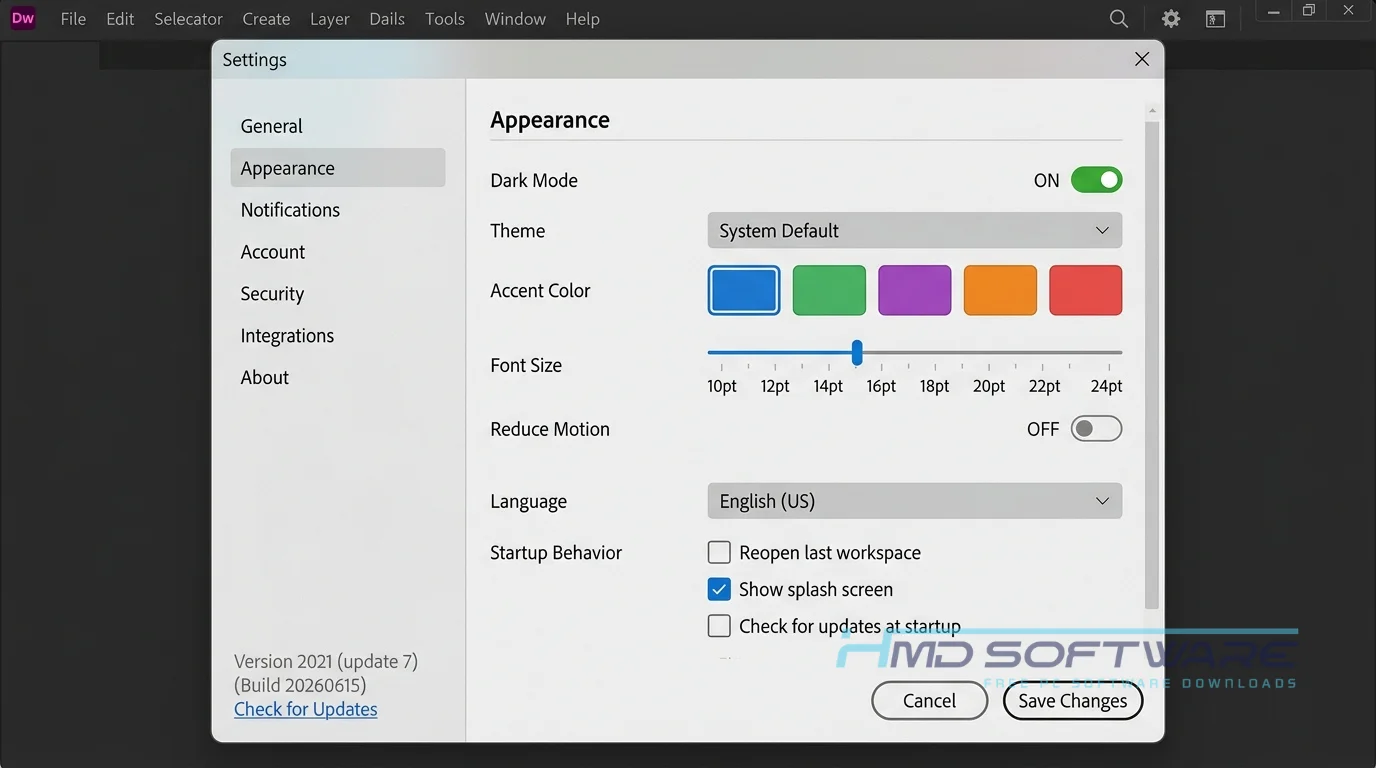Open the Account settings section
This screenshot has height=768, width=1376.
point(337,252)
